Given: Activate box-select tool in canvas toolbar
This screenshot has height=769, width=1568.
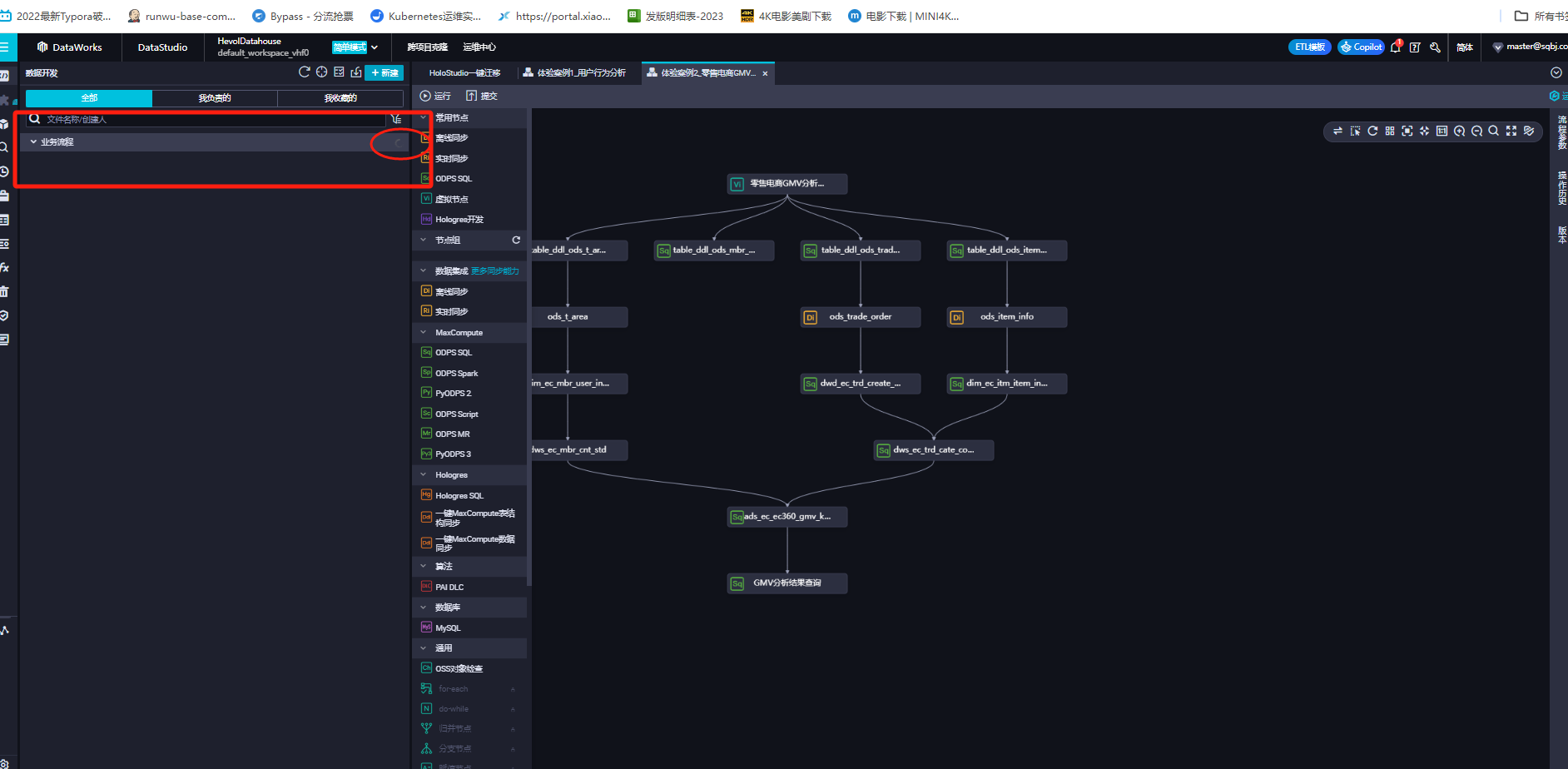Looking at the screenshot, I should click(1355, 131).
